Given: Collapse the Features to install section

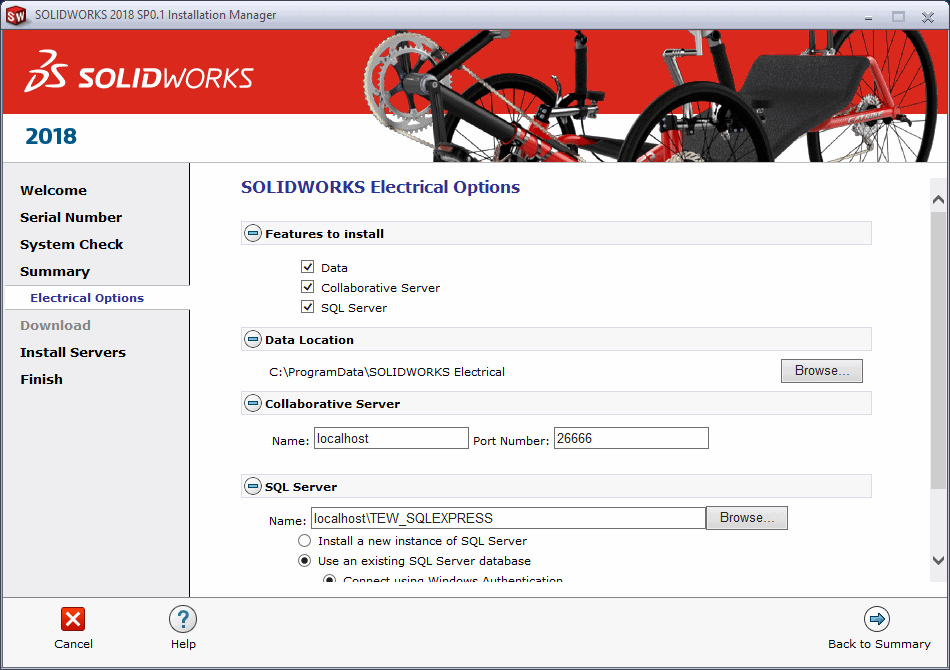Looking at the screenshot, I should 253,234.
